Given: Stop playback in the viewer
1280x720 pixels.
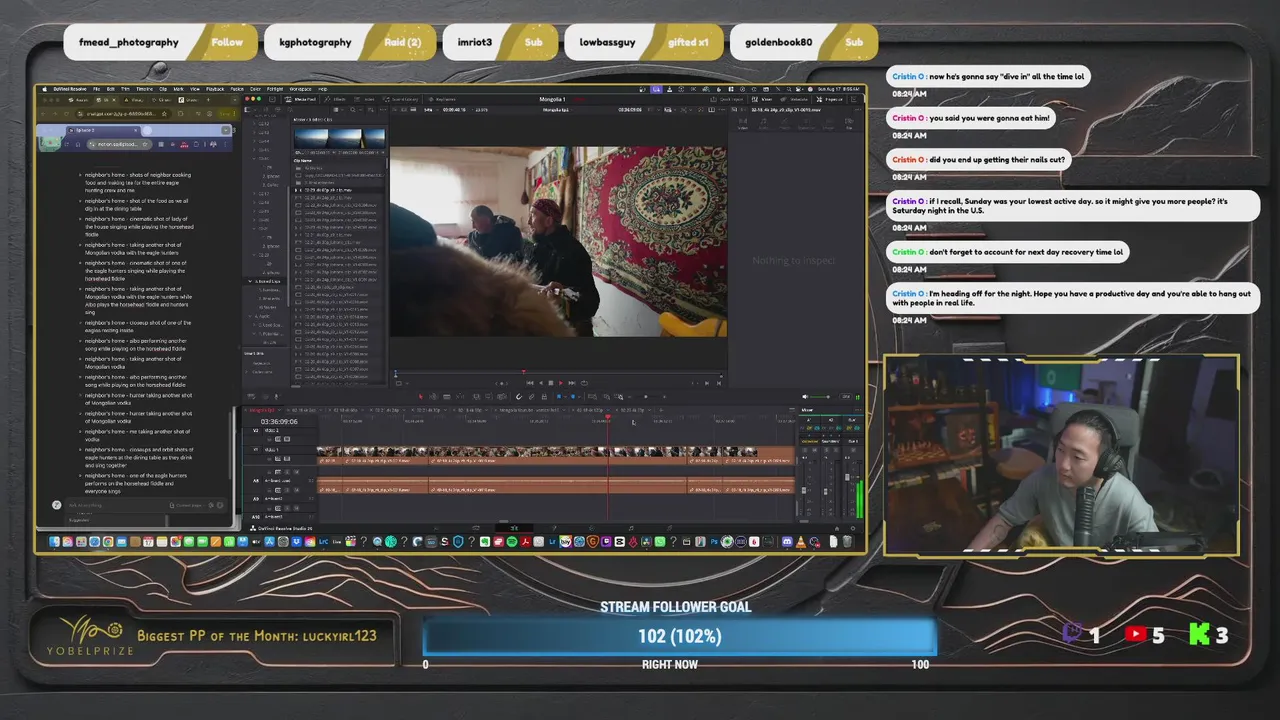Looking at the screenshot, I should pos(550,383).
